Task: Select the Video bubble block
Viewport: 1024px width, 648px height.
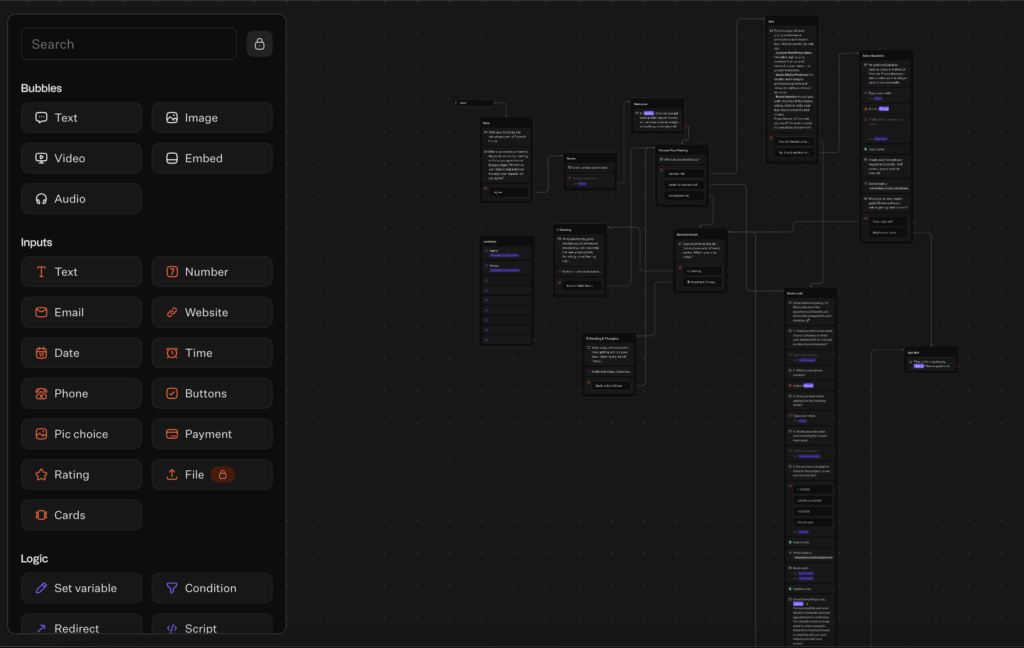Action: tap(81, 158)
